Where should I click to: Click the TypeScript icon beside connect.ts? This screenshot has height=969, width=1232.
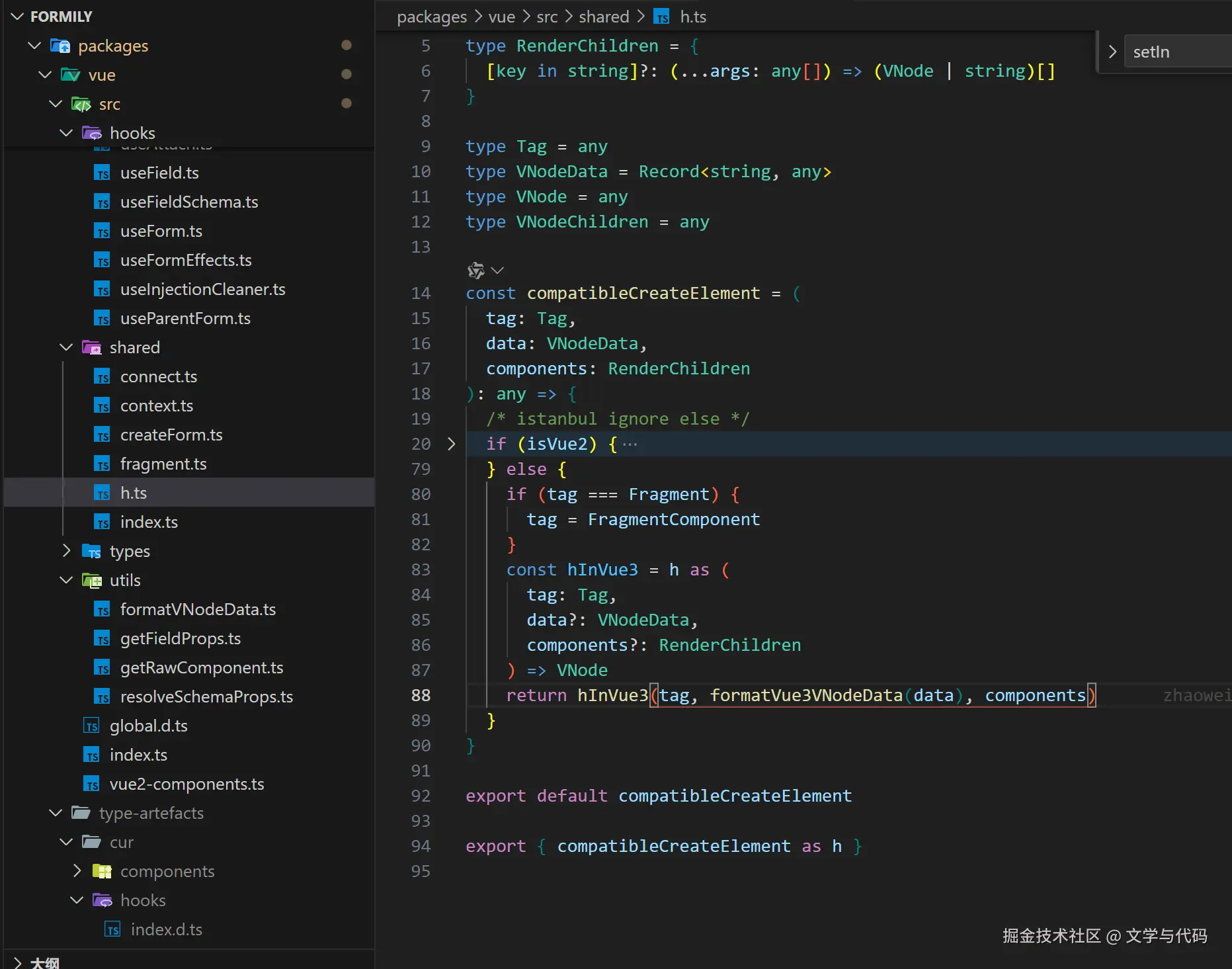coord(103,376)
